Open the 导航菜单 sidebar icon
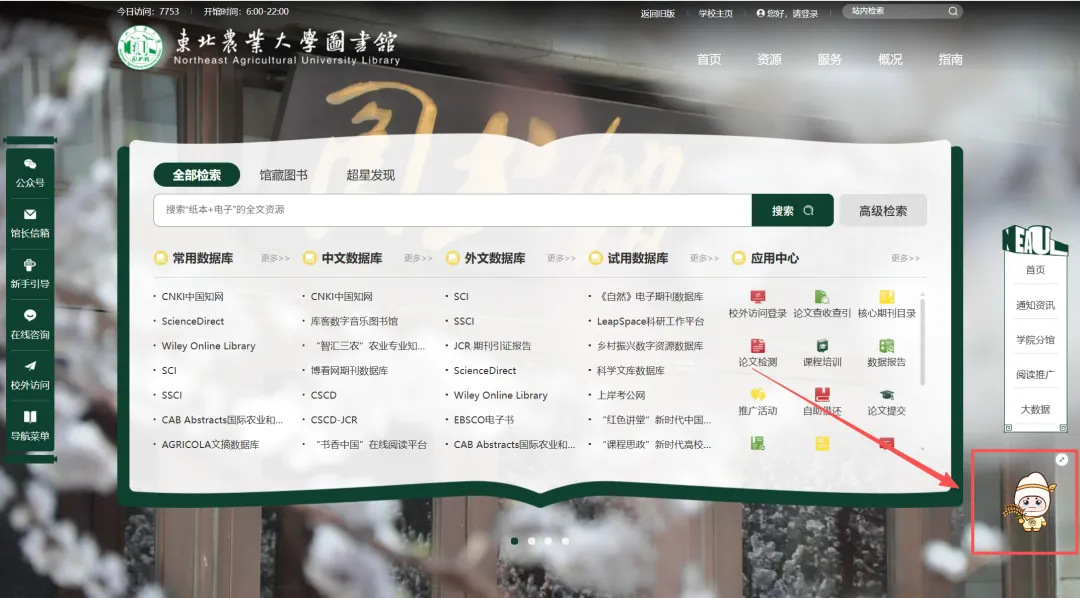The height and width of the screenshot is (598, 1080). [30, 417]
